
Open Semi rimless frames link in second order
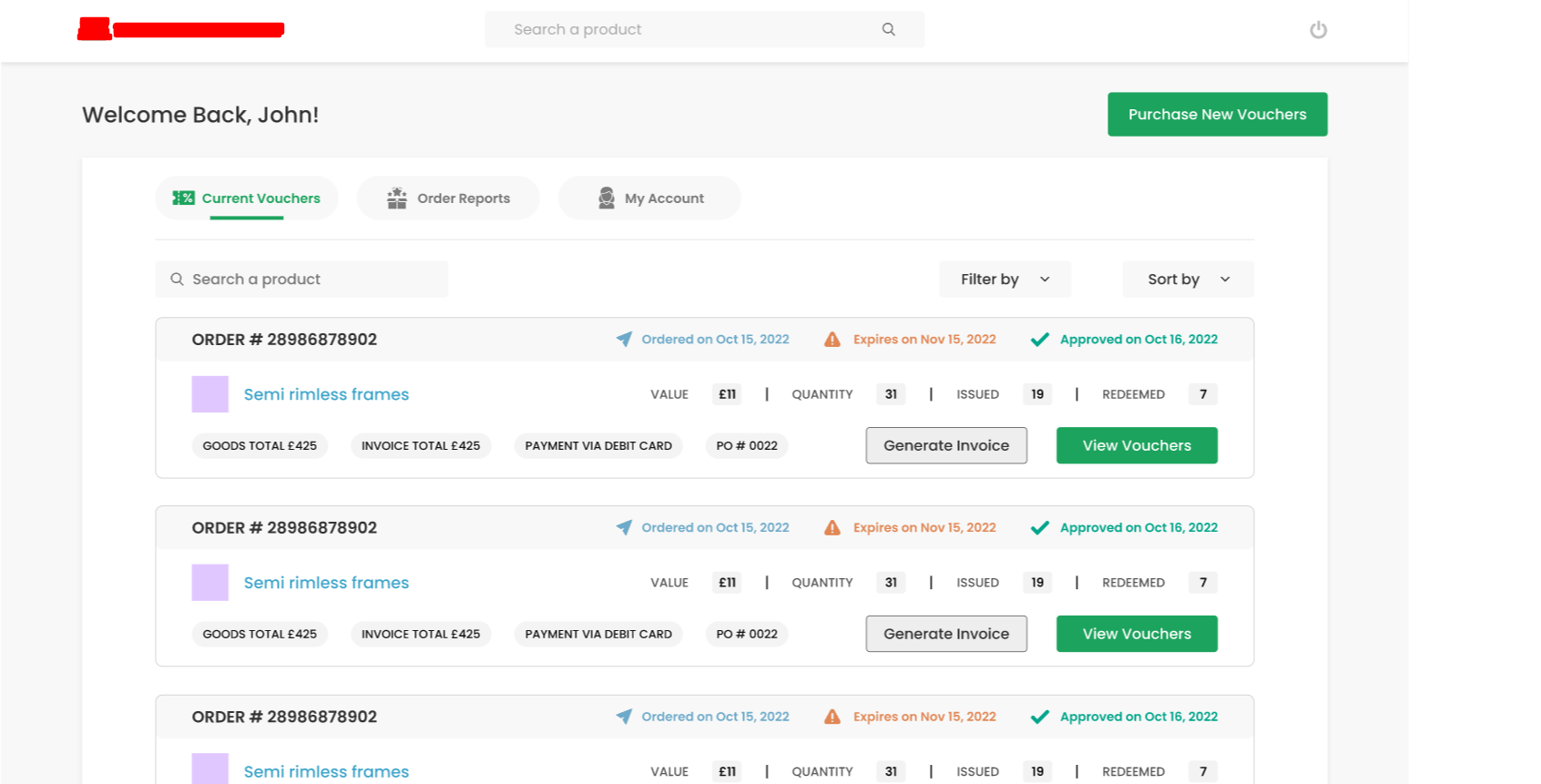pyautogui.click(x=326, y=583)
